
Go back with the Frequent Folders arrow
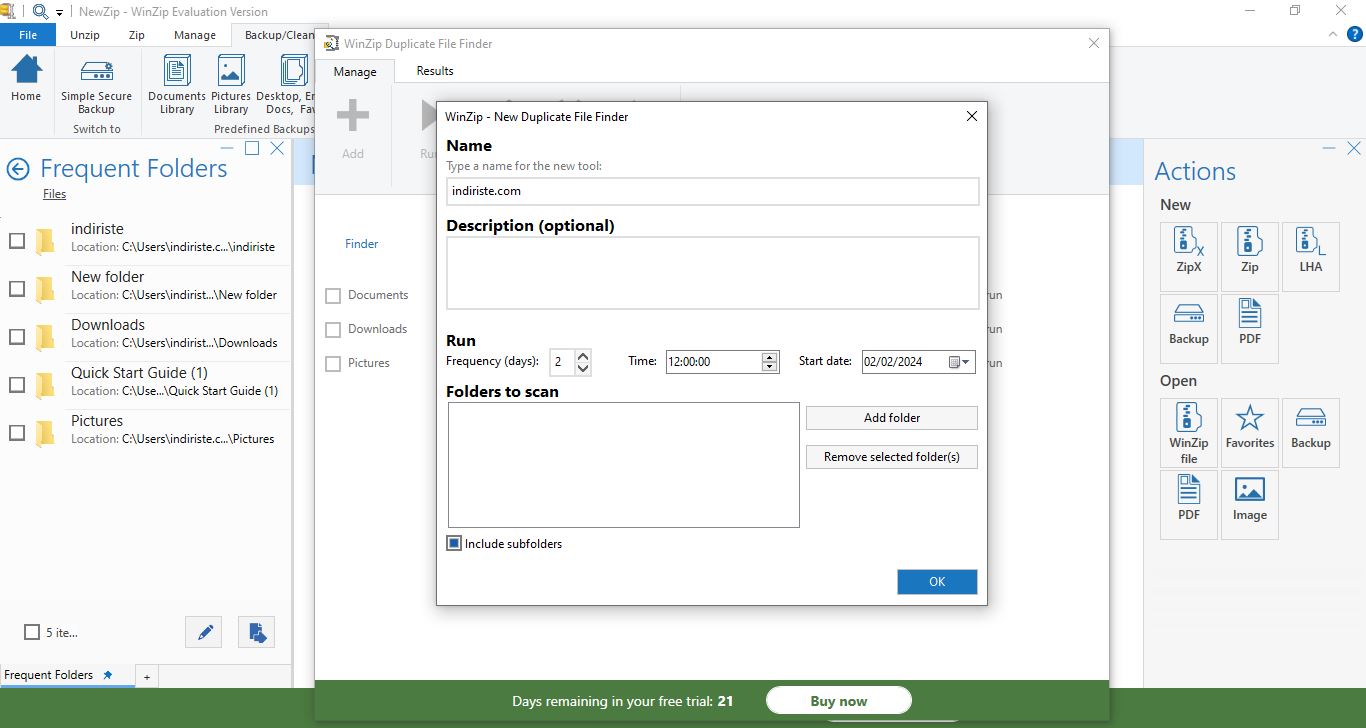click(18, 169)
